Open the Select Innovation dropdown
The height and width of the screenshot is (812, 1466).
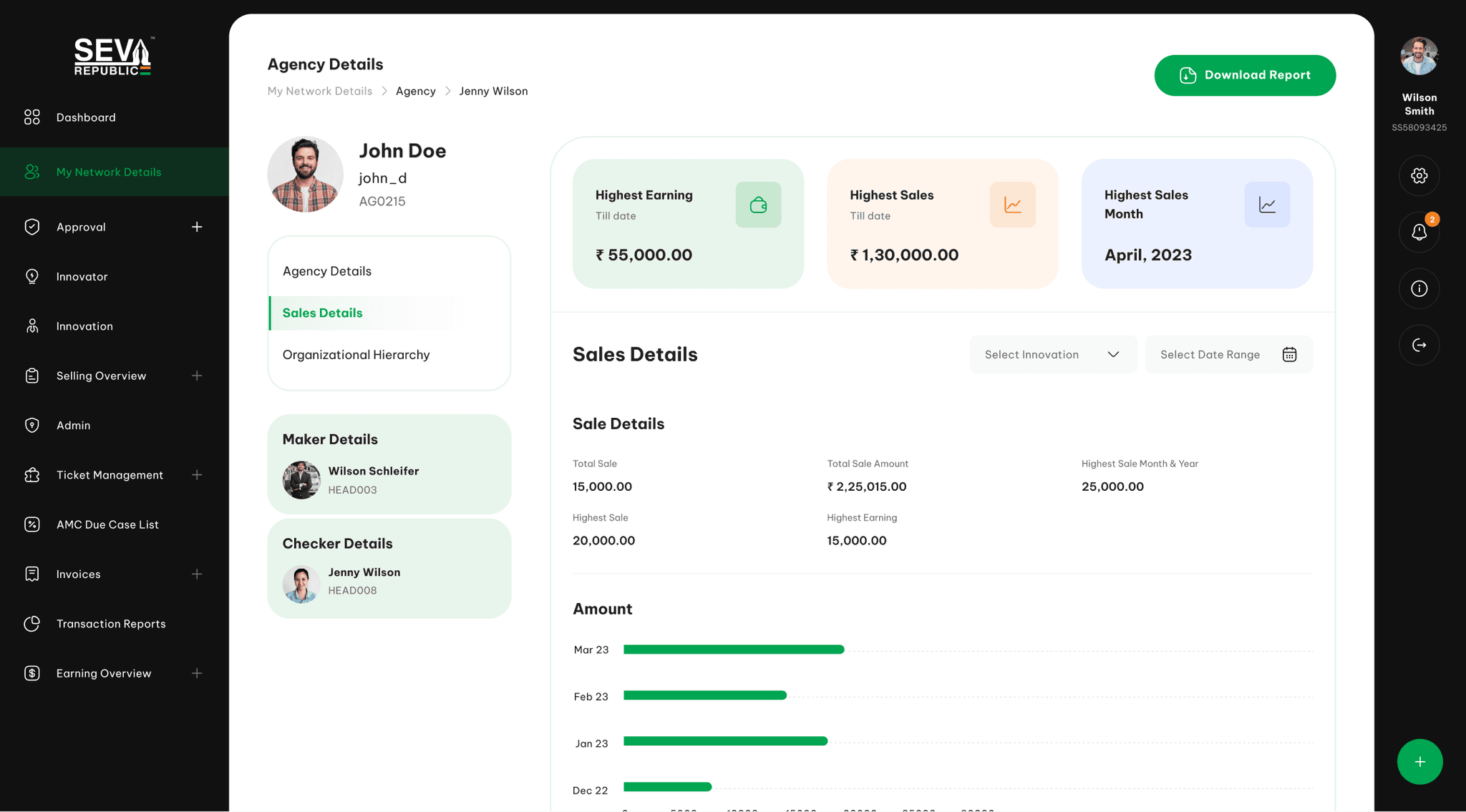pos(1053,354)
